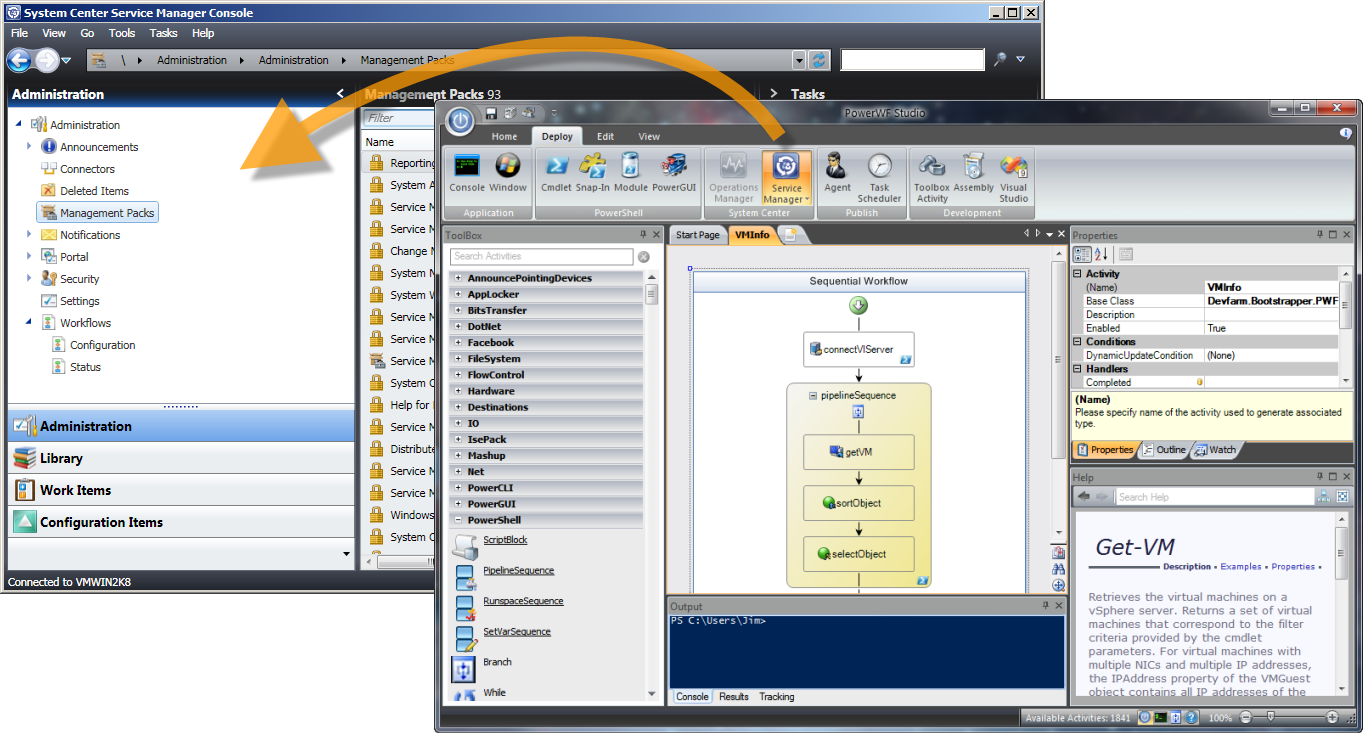Create a Toolbox Activity from workflow

[932, 178]
